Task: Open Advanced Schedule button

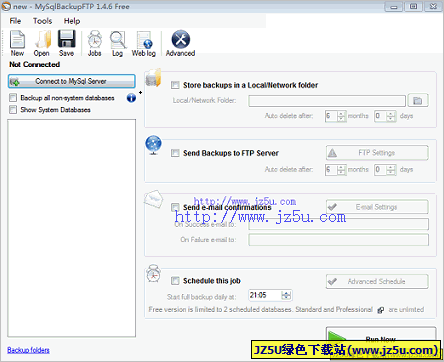Action: (377, 282)
